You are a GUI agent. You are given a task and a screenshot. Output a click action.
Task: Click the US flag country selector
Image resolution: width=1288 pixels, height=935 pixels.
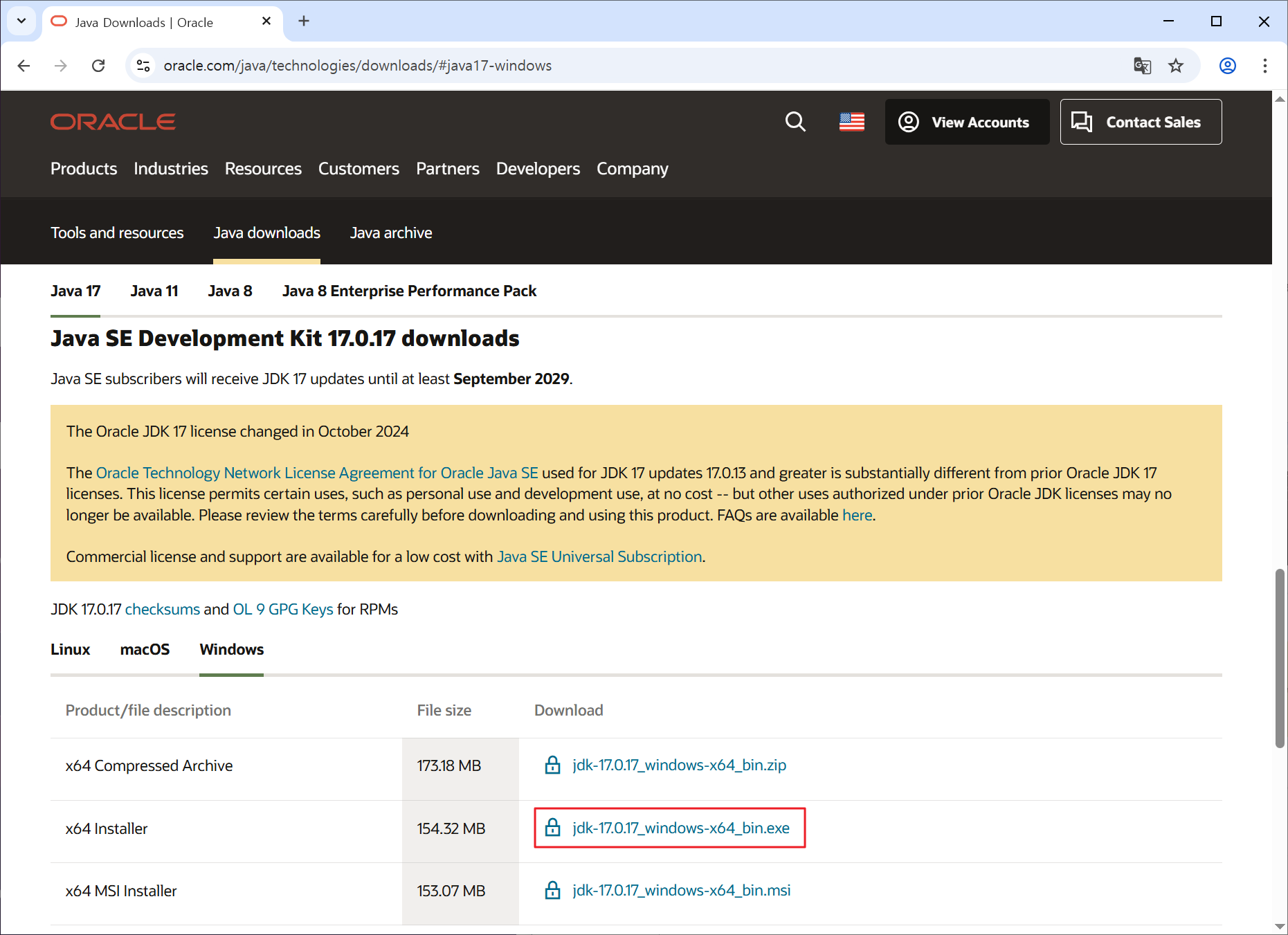pos(852,122)
